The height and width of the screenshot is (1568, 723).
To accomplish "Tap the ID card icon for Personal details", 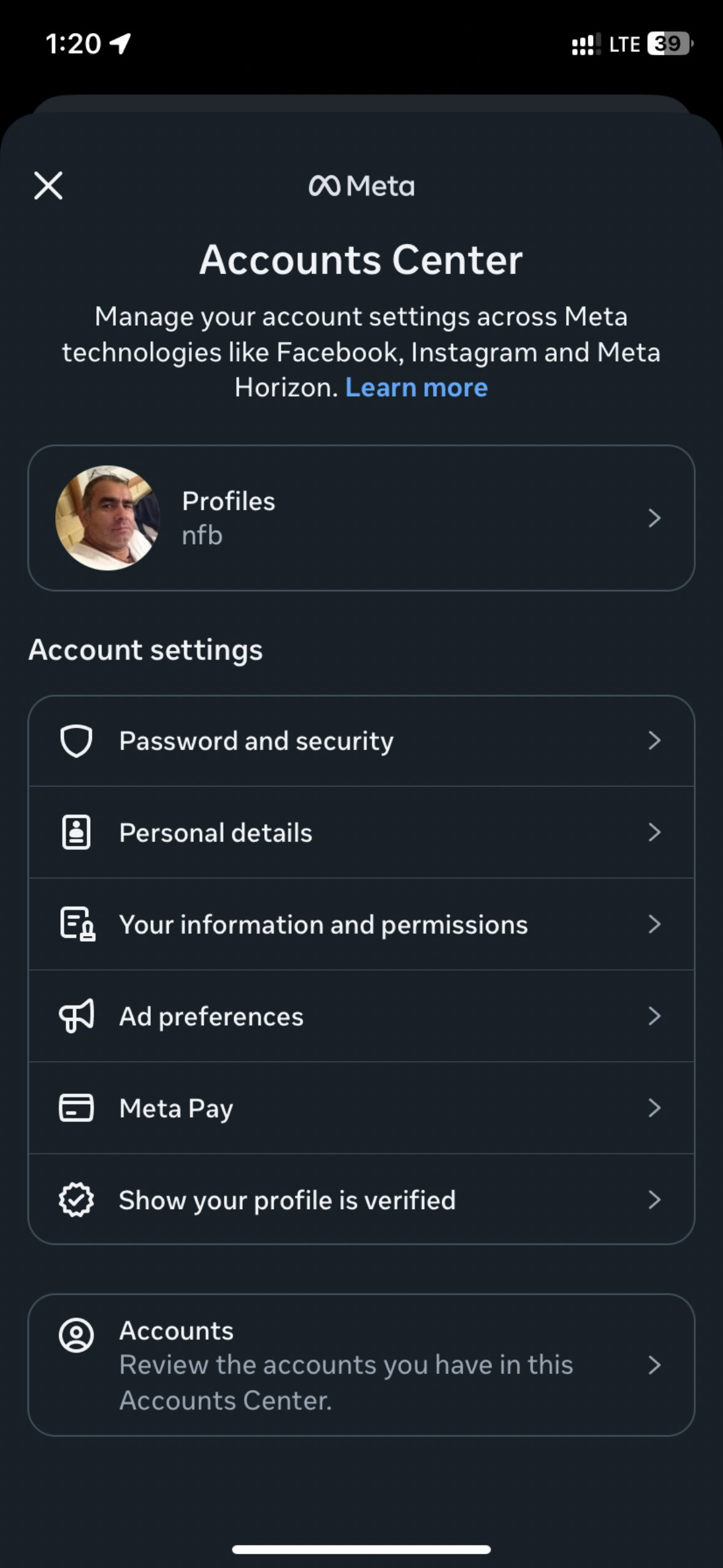I will (76, 832).
